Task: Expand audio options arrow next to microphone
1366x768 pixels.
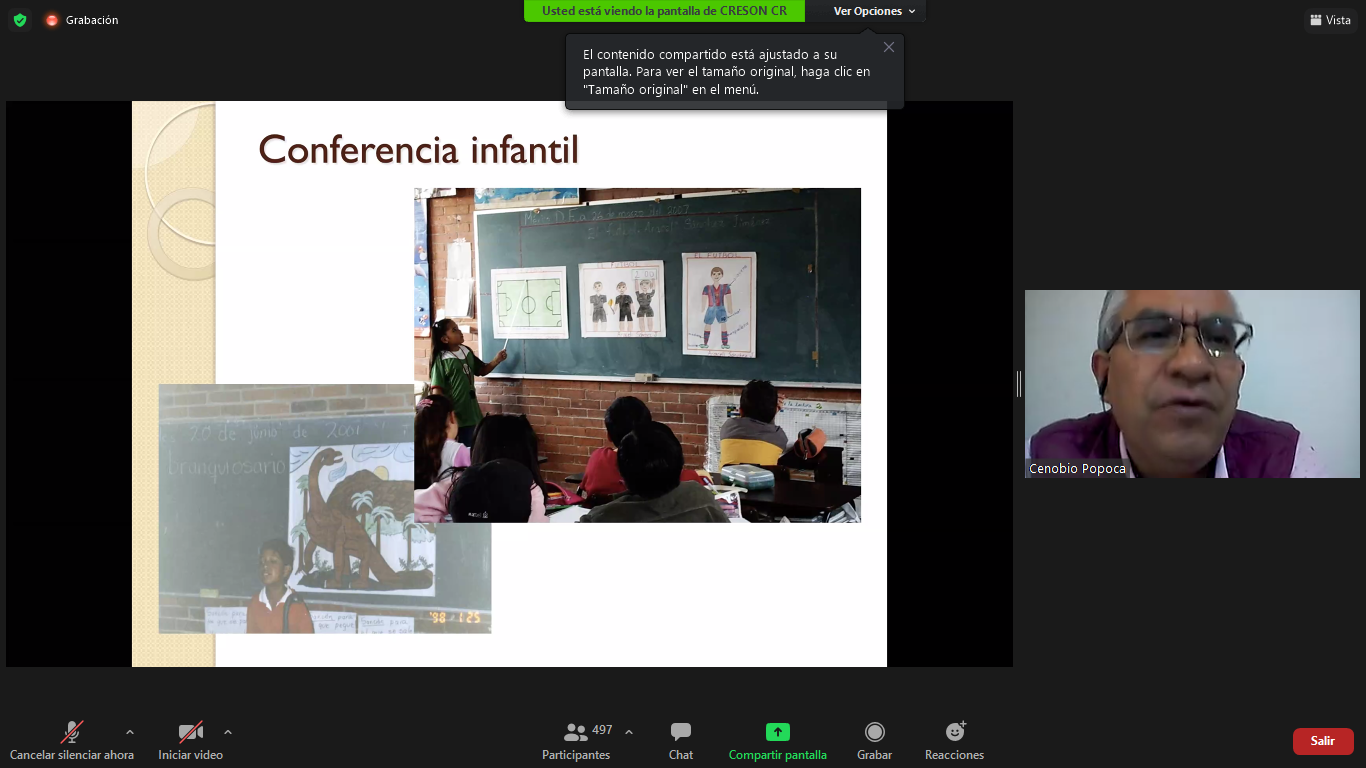Action: click(x=130, y=732)
